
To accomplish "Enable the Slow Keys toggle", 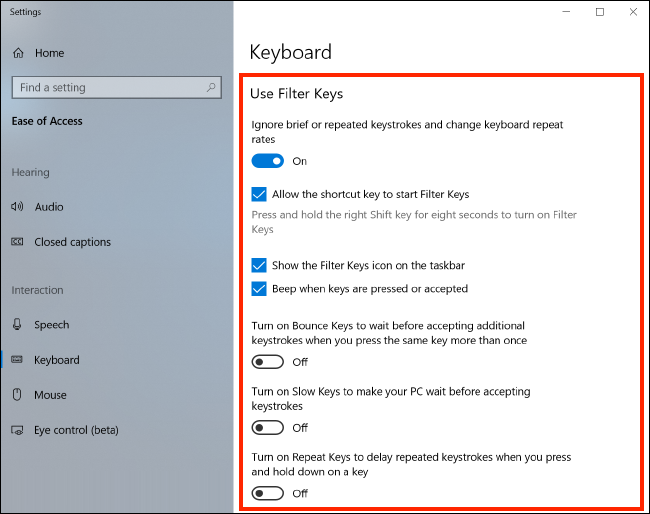I will coord(267,427).
